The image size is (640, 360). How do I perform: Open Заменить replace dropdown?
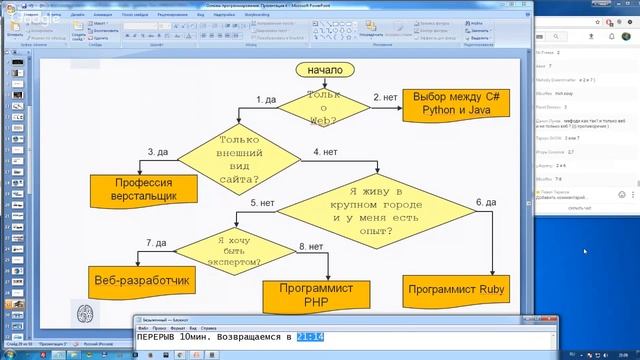(x=478, y=31)
